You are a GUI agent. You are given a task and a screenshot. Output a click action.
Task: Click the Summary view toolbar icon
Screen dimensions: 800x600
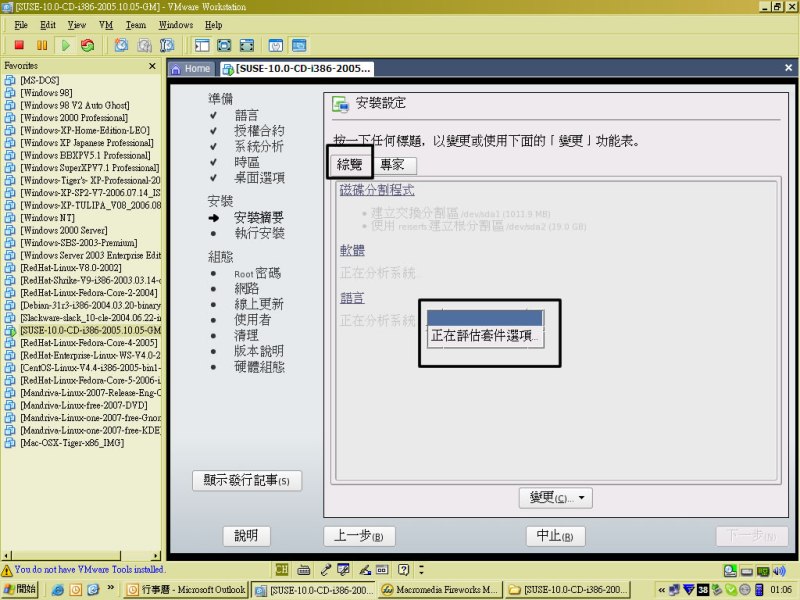click(x=276, y=45)
